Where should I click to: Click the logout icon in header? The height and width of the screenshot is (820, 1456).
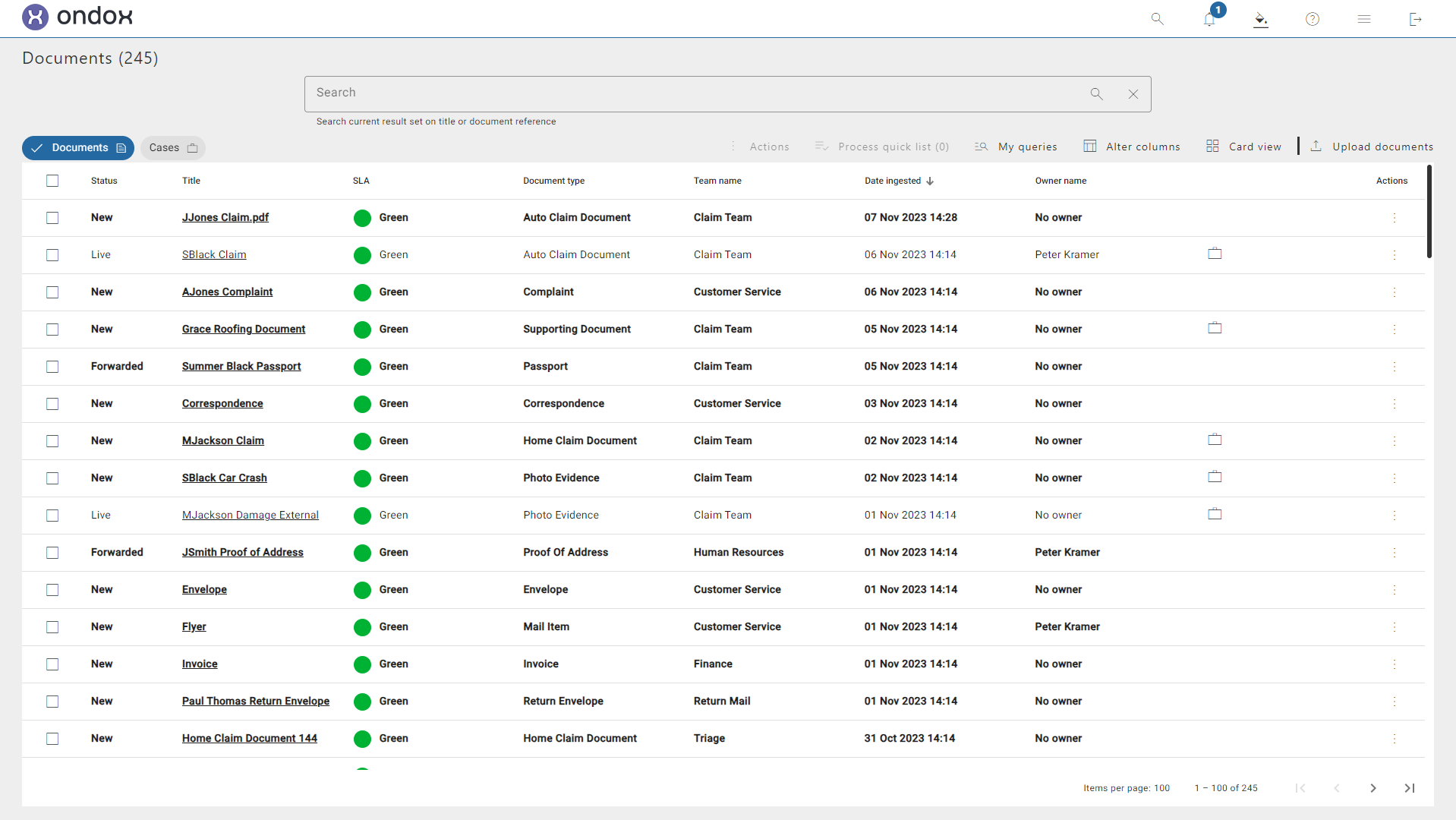(x=1415, y=19)
